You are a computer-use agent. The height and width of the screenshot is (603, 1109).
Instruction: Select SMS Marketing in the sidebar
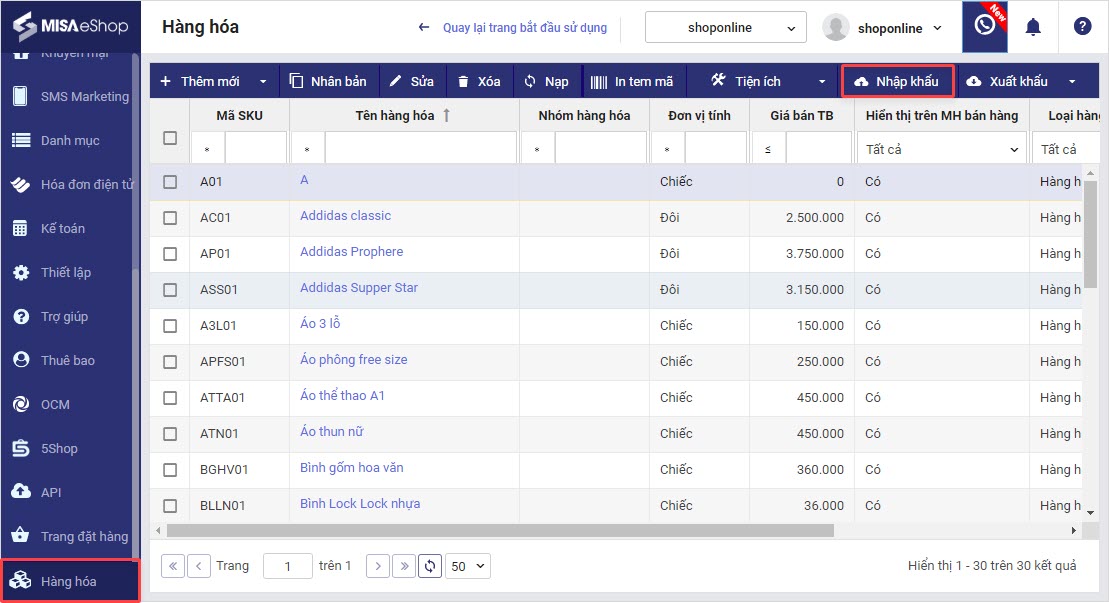point(84,96)
